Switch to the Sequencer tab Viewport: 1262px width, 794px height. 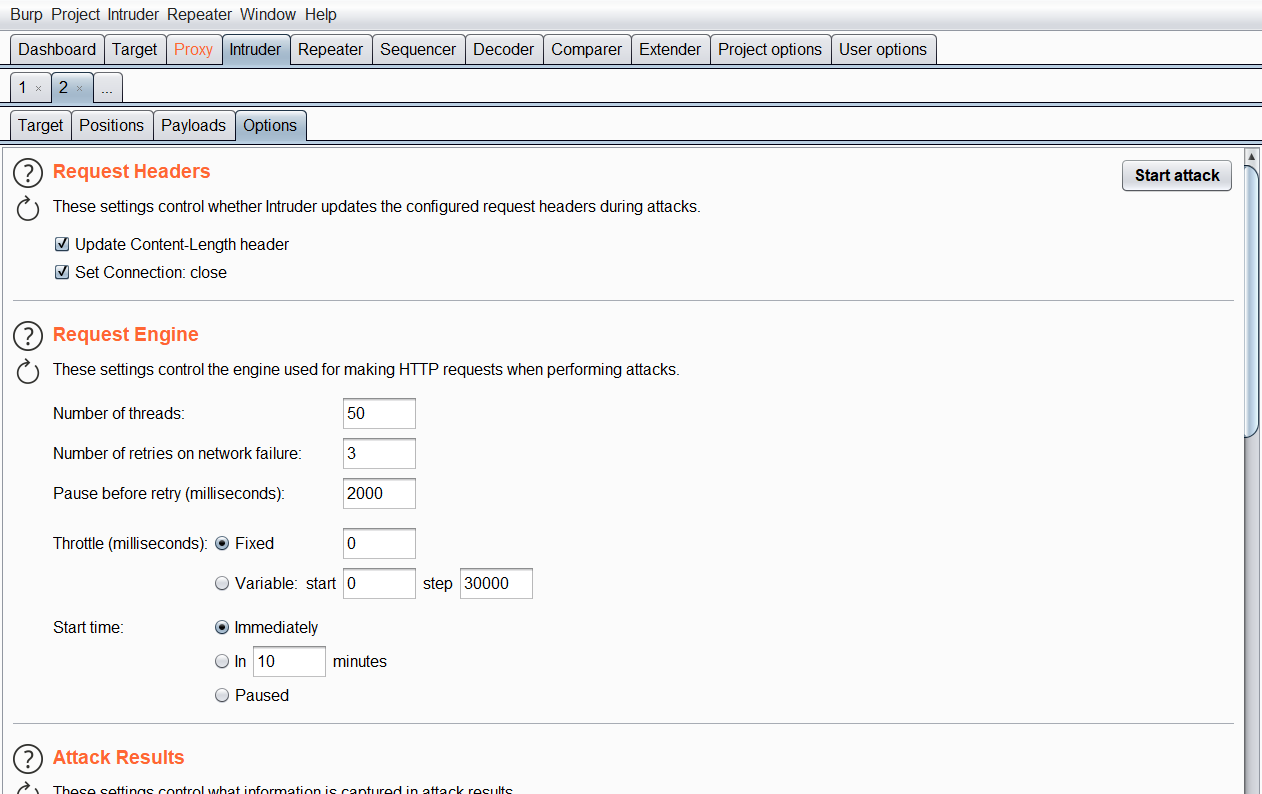(418, 49)
